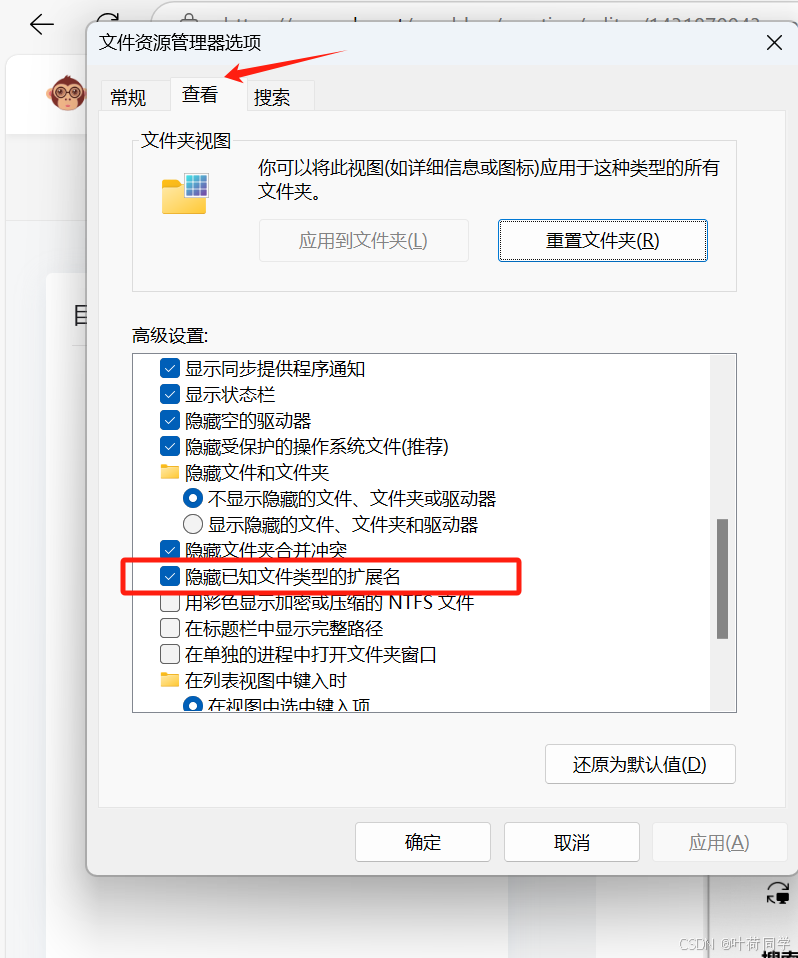
Task: Select 不显示隐藏的文件 radio option
Action: [x=193, y=499]
